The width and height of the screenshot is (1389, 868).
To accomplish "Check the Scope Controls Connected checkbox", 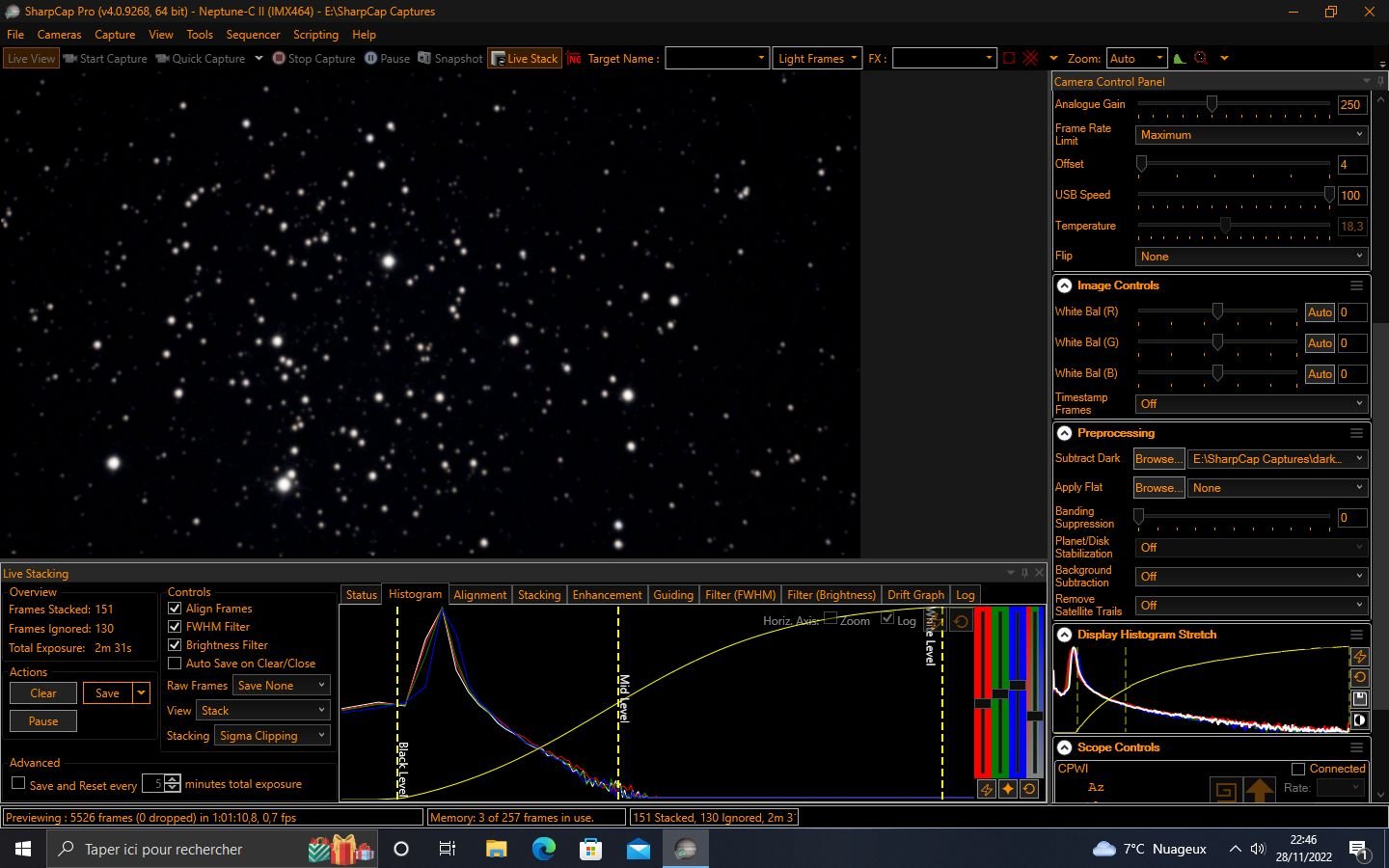I will [1298, 769].
